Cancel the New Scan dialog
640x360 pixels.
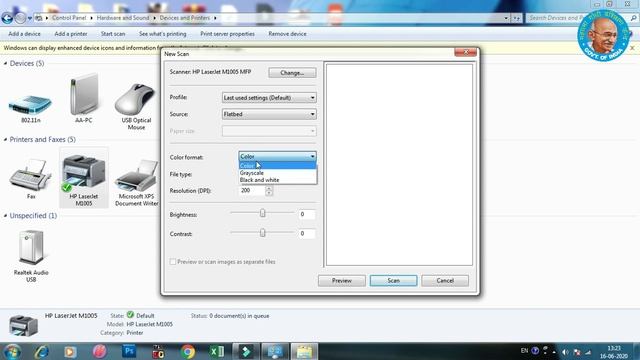(445, 281)
